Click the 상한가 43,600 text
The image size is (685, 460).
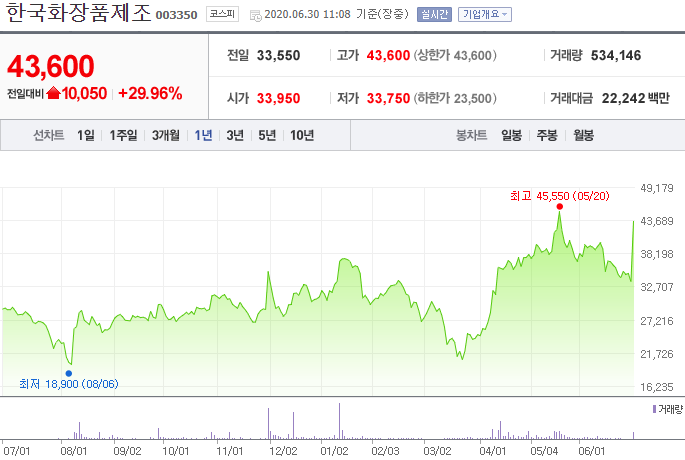[x=455, y=55]
